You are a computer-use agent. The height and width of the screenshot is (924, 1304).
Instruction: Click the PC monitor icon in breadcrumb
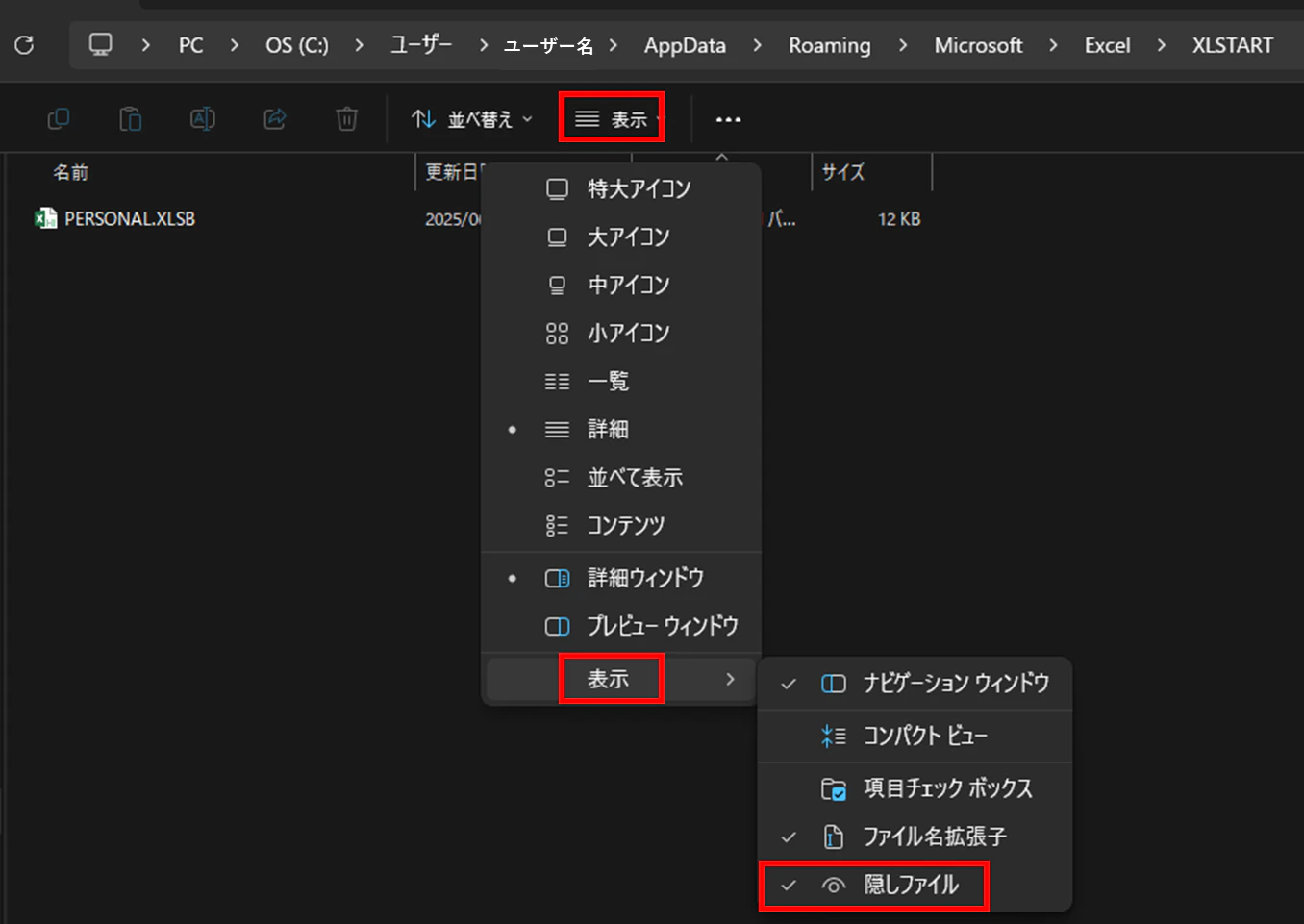[101, 45]
